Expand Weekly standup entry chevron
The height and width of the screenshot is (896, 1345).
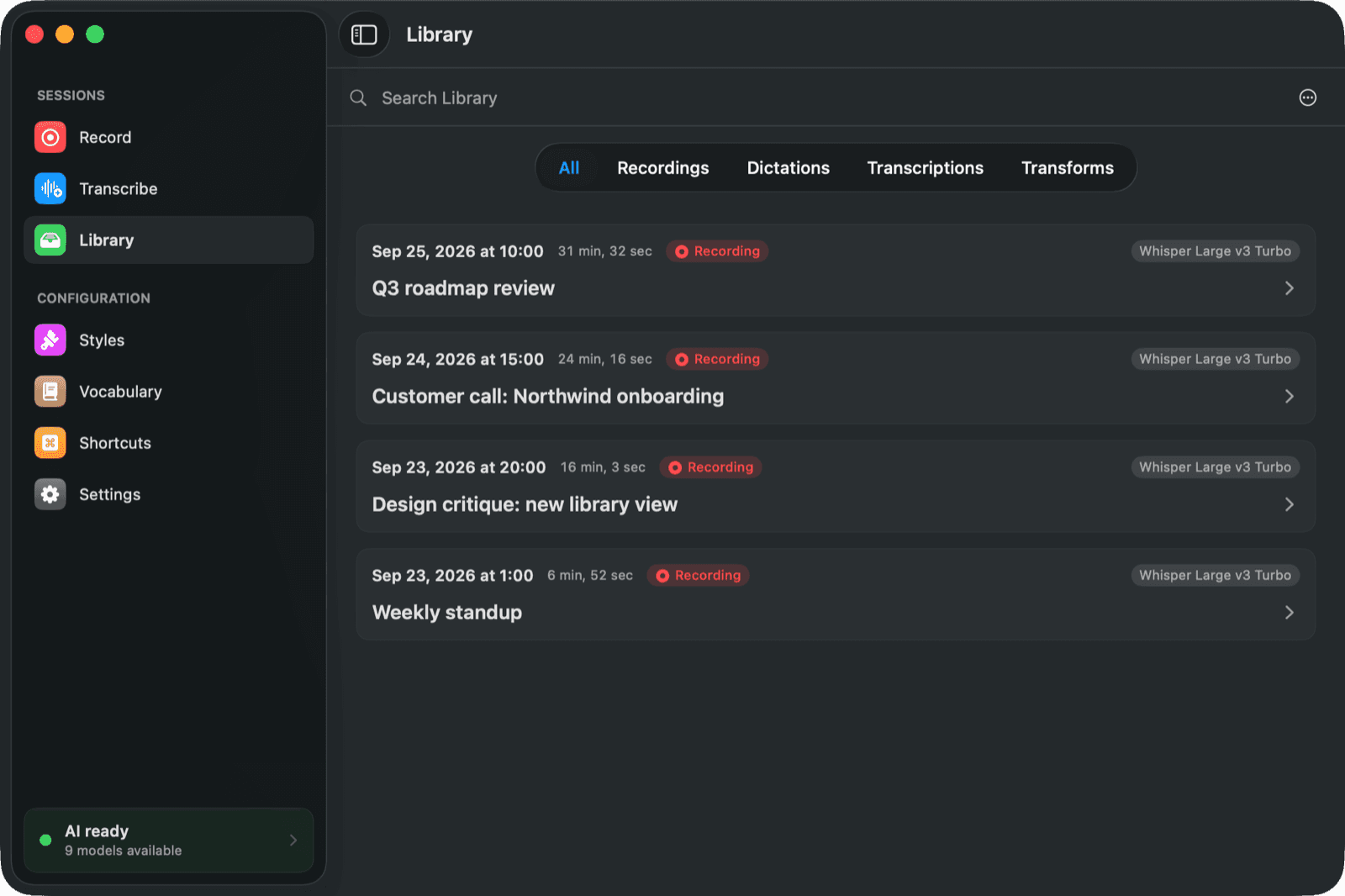pyautogui.click(x=1290, y=613)
